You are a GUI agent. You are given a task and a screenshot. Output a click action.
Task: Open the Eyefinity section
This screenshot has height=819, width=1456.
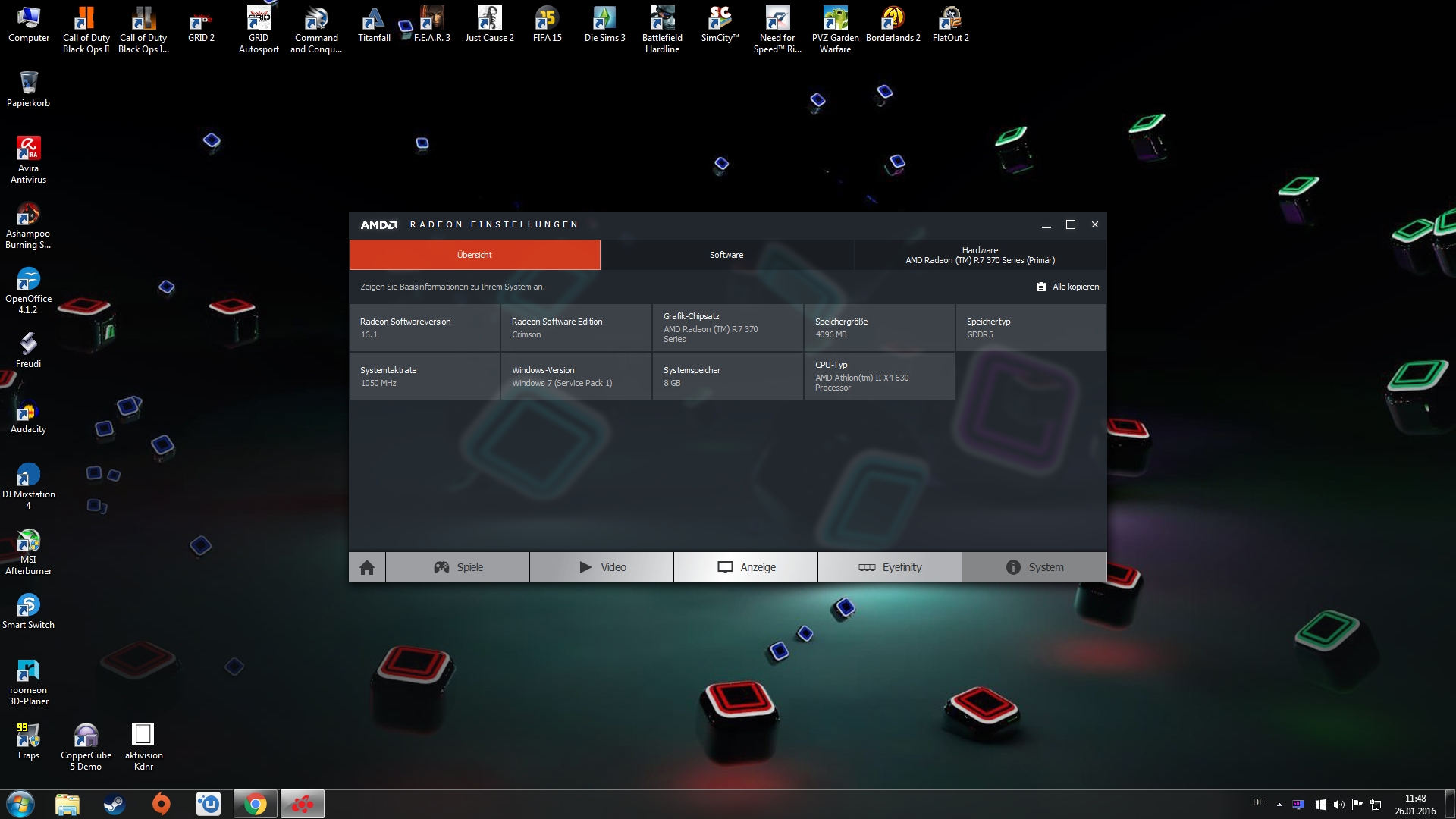pos(890,567)
